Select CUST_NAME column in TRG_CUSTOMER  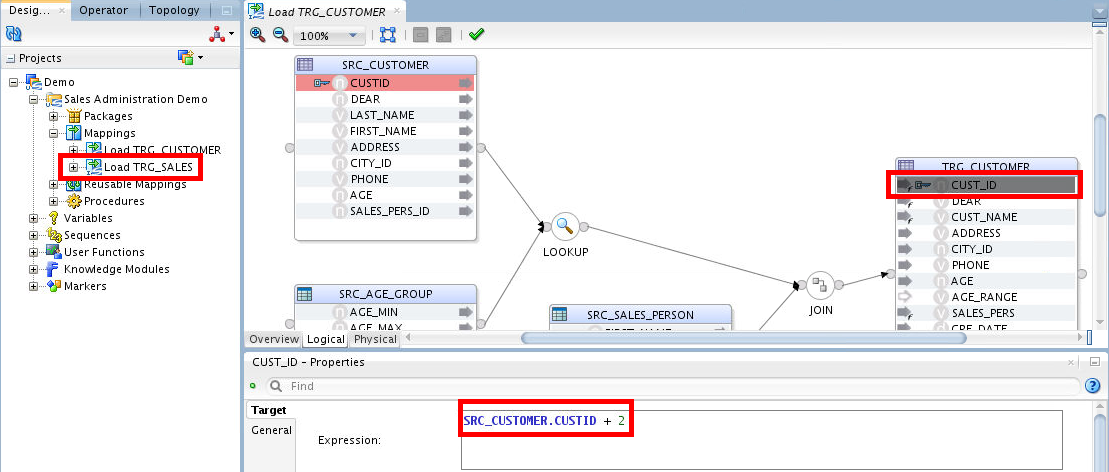(987, 217)
